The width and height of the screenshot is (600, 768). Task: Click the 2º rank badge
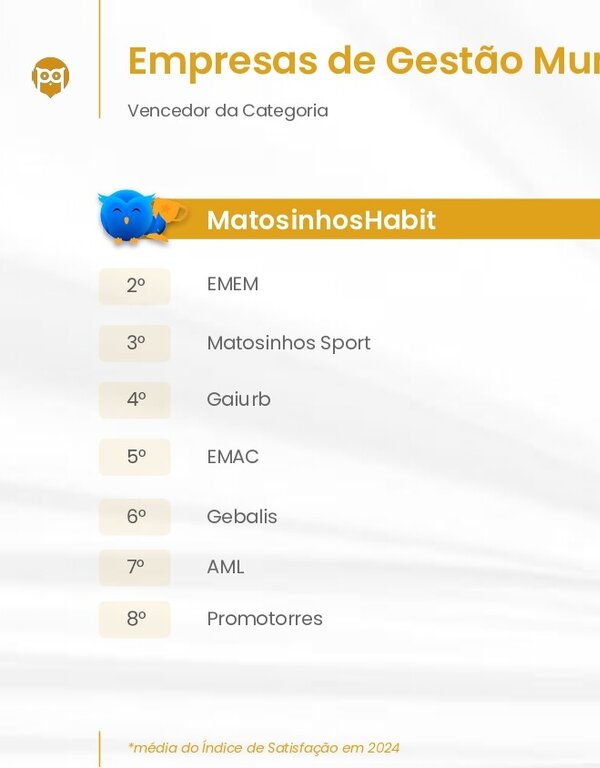pyautogui.click(x=135, y=285)
